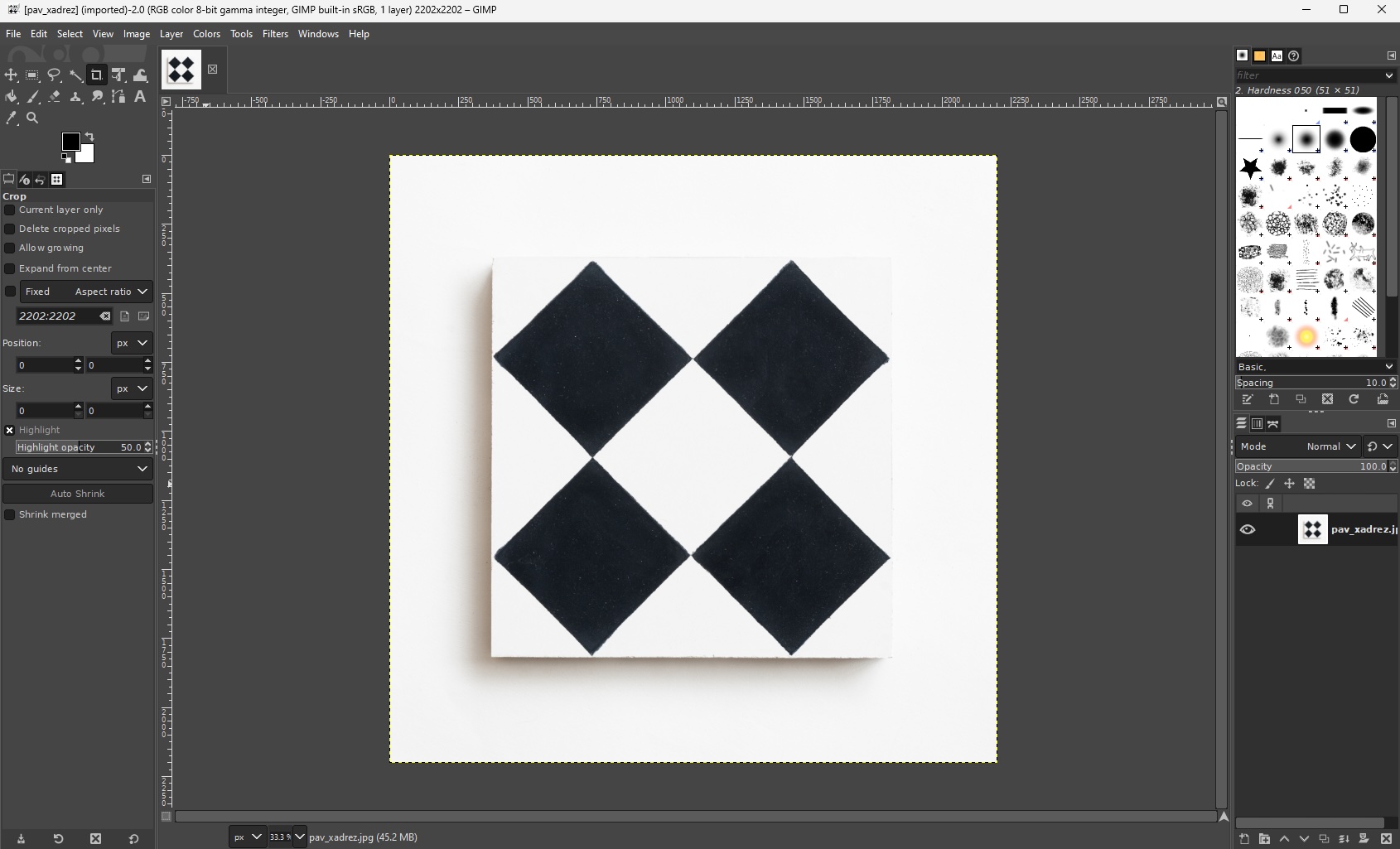Image resolution: width=1400 pixels, height=849 pixels.
Task: Select the Rectangle Select tool
Action: pos(32,75)
